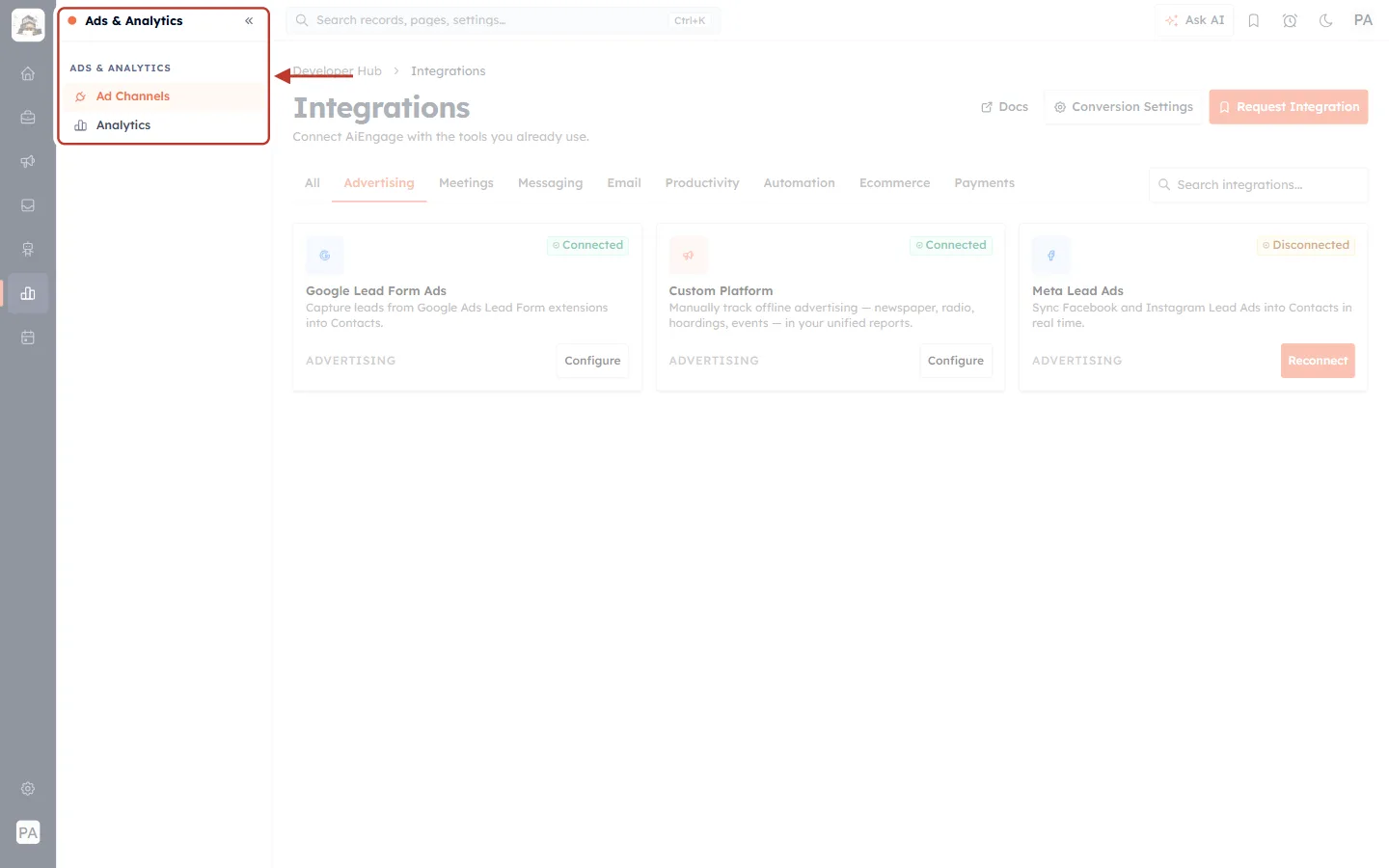Open Analytics in the side panel

[163, 125]
